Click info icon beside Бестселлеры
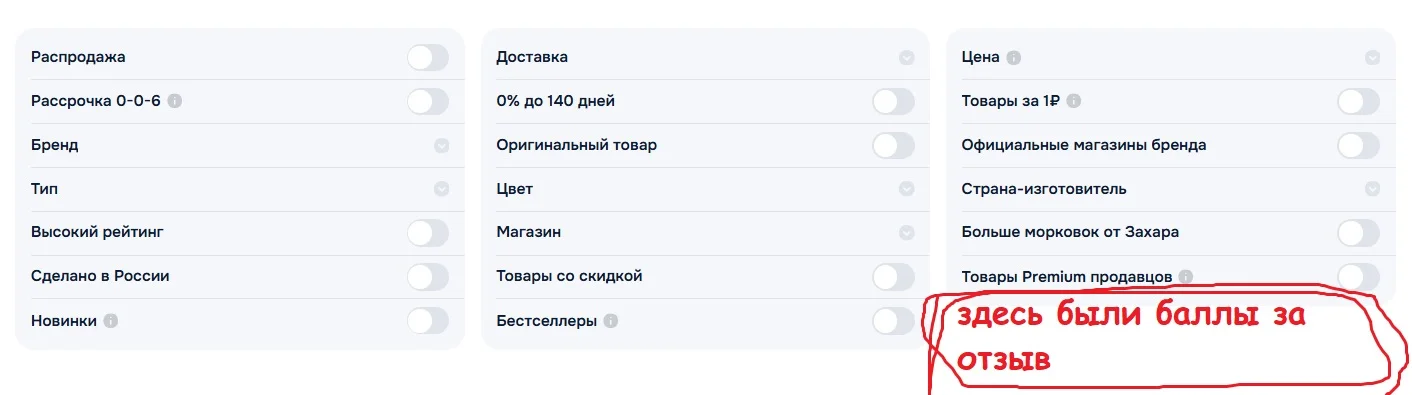Viewport: 1412px width, 395px height. click(611, 321)
